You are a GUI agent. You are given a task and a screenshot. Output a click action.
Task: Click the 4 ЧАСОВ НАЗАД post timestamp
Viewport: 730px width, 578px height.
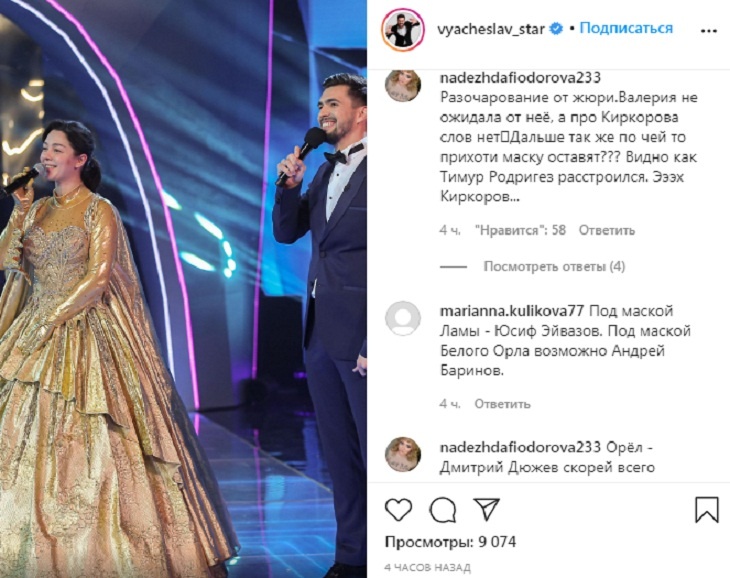pos(427,568)
